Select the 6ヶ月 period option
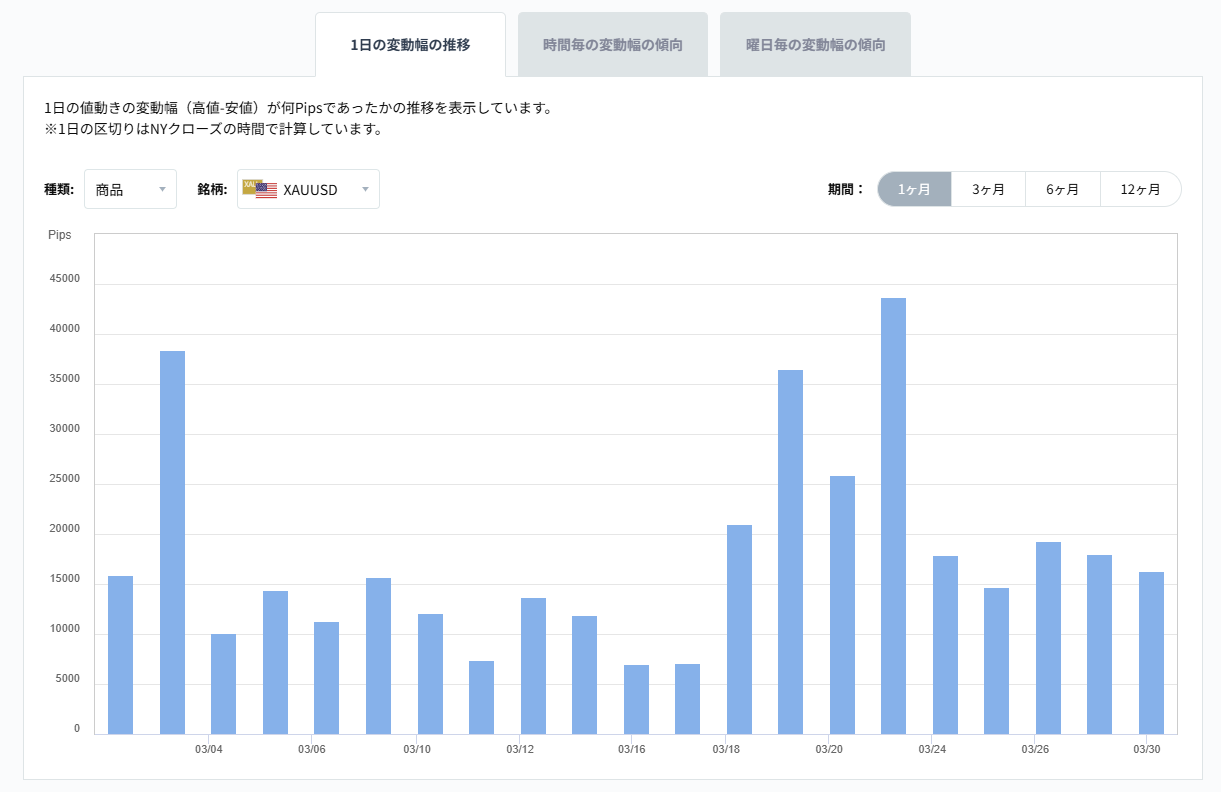This screenshot has width=1221, height=792. [x=1063, y=189]
